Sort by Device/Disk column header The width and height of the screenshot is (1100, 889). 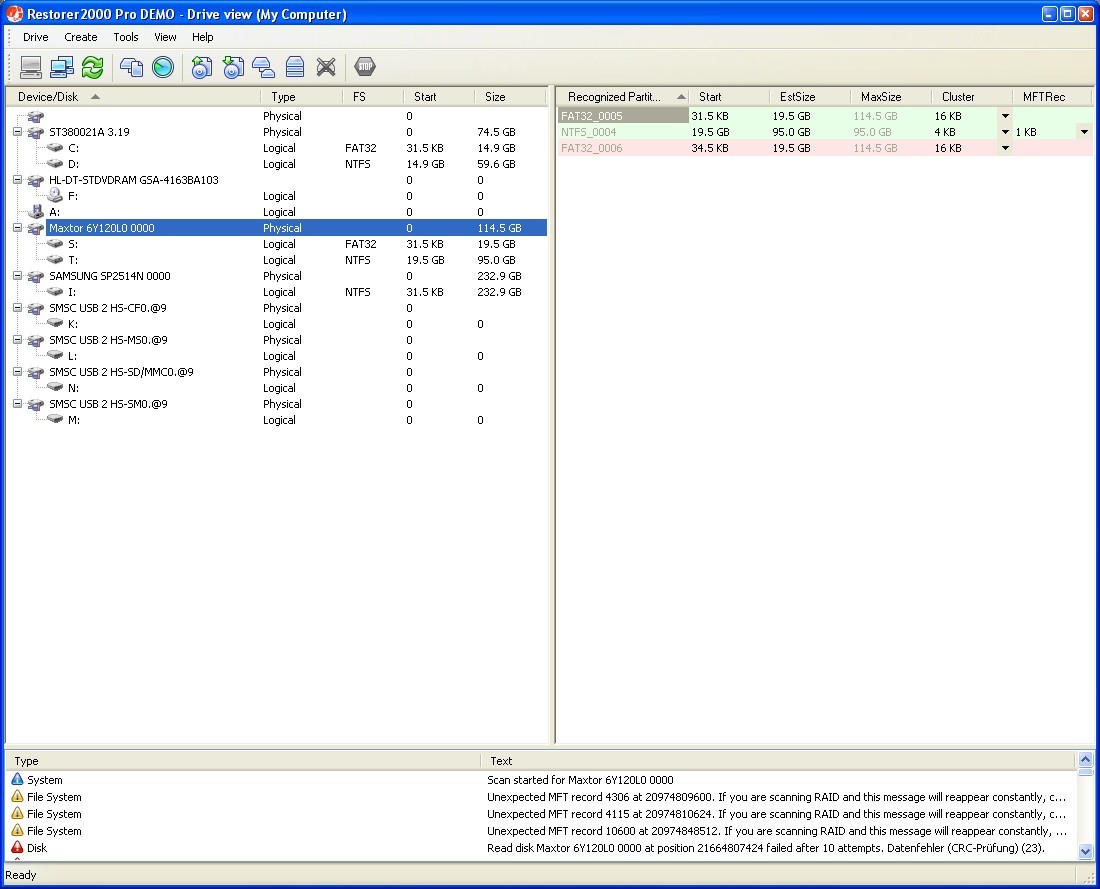[133, 97]
